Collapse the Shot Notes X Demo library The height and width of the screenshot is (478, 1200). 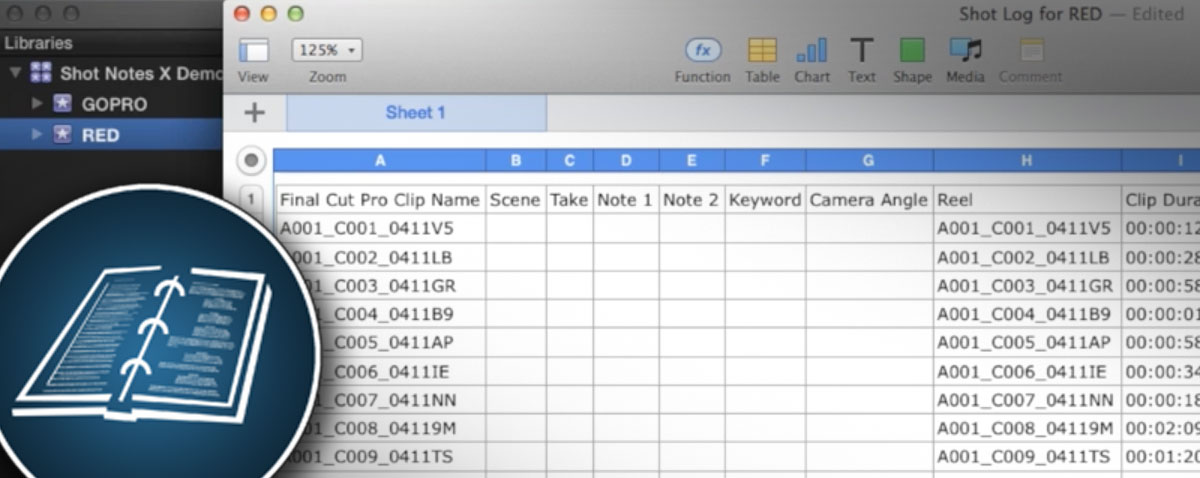point(15,74)
